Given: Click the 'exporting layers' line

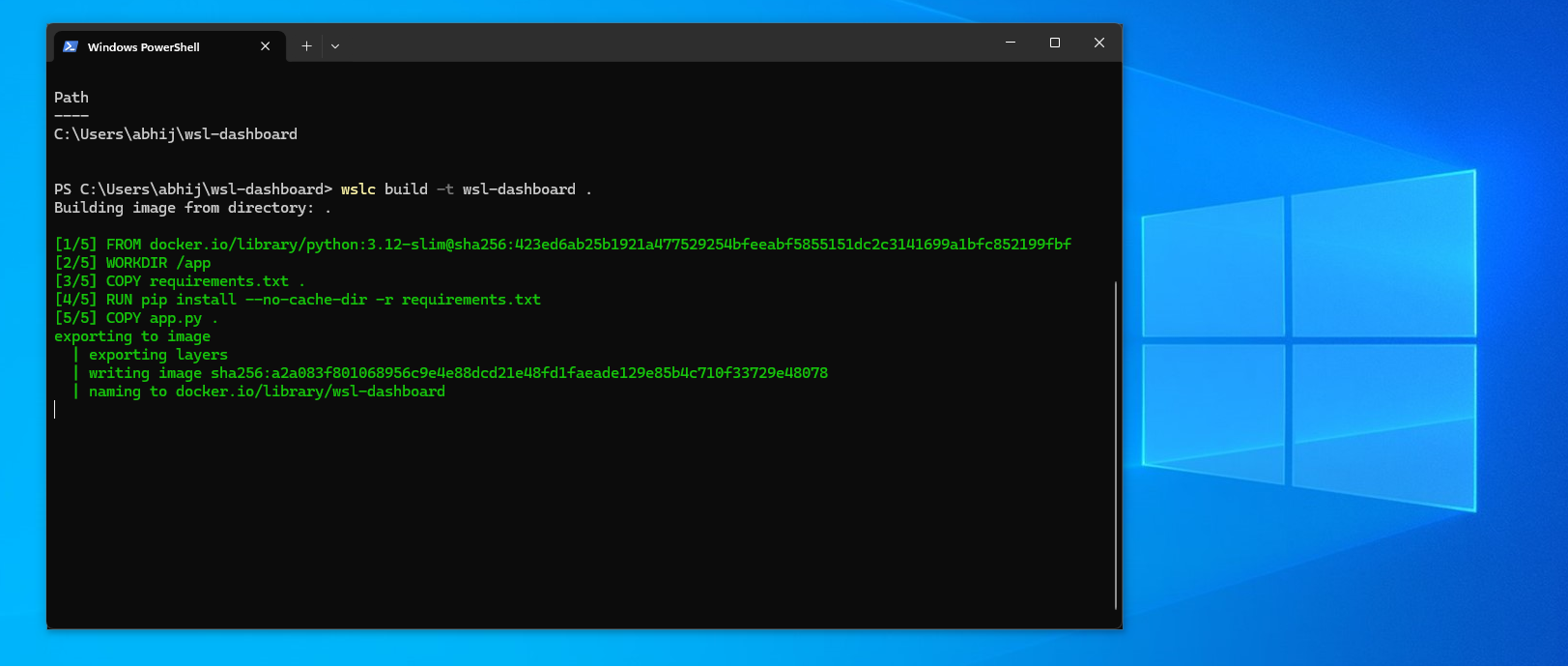Looking at the screenshot, I should pyautogui.click(x=158, y=355).
